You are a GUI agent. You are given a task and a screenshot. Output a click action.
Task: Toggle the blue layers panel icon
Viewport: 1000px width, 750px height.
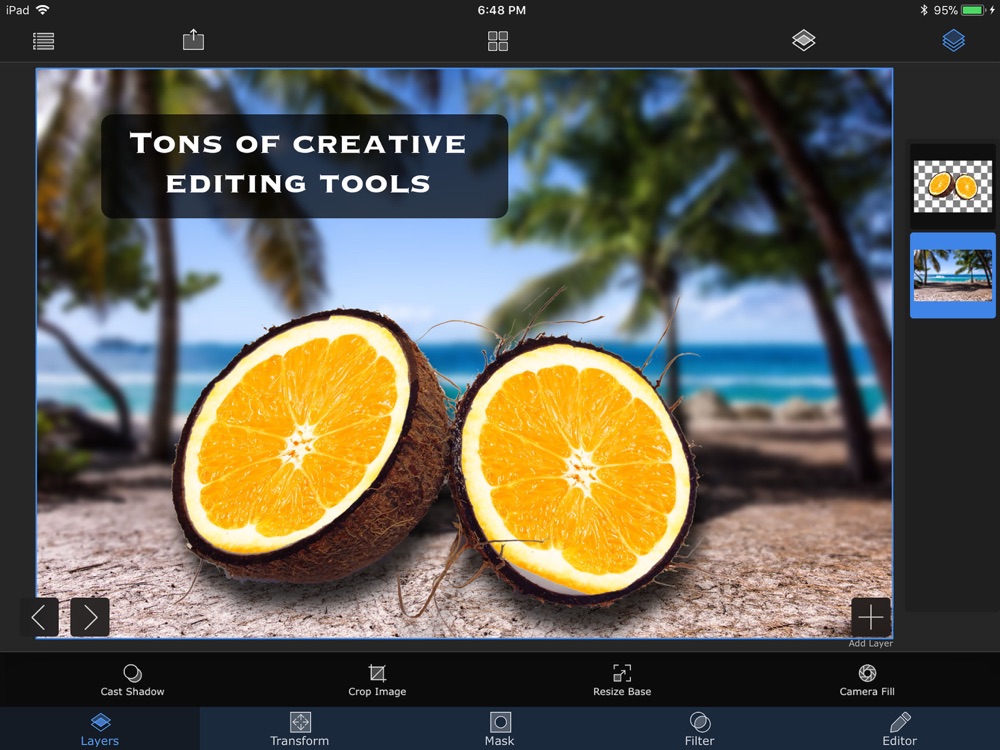point(953,40)
